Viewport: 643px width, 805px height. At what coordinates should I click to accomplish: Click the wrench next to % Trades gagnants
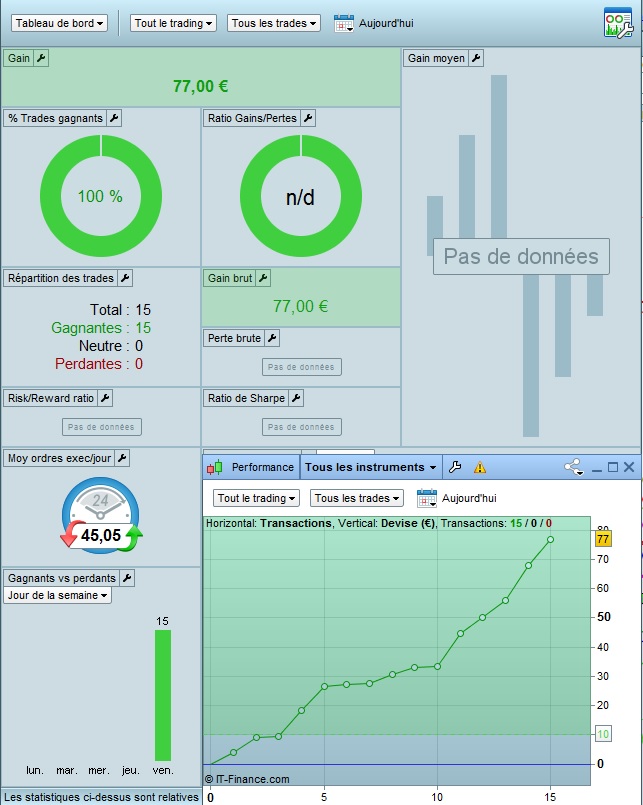click(x=114, y=118)
